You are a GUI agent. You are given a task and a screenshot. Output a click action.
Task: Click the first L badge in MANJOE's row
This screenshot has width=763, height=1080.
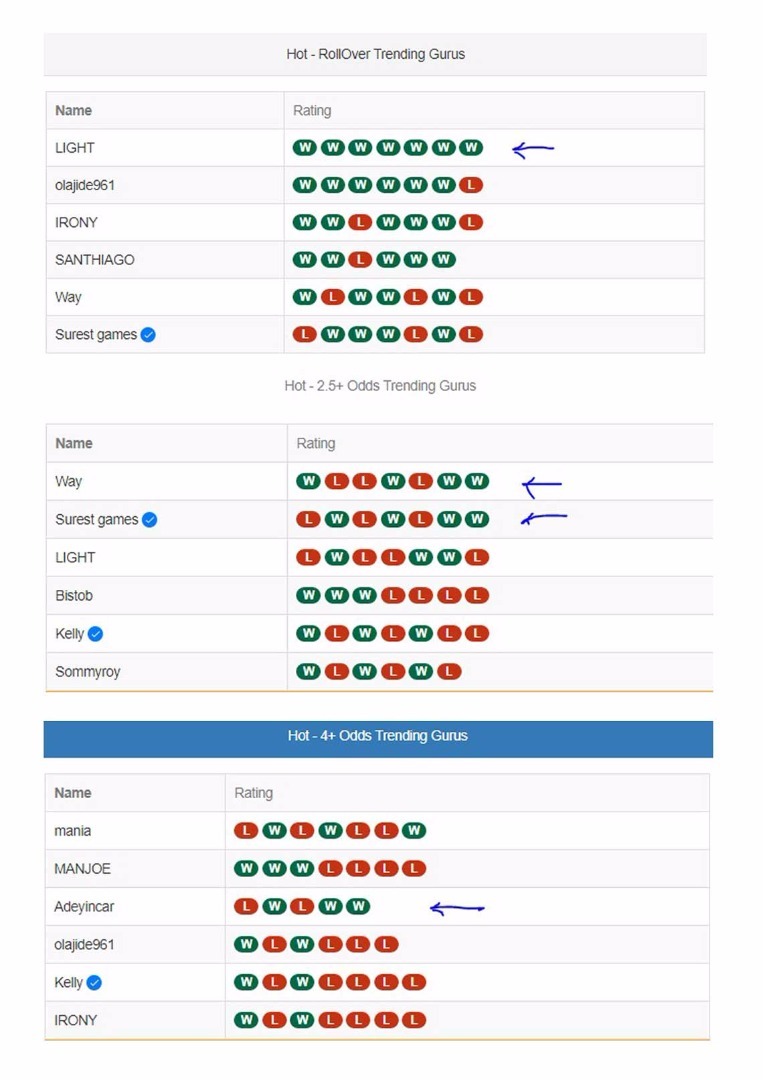point(331,869)
